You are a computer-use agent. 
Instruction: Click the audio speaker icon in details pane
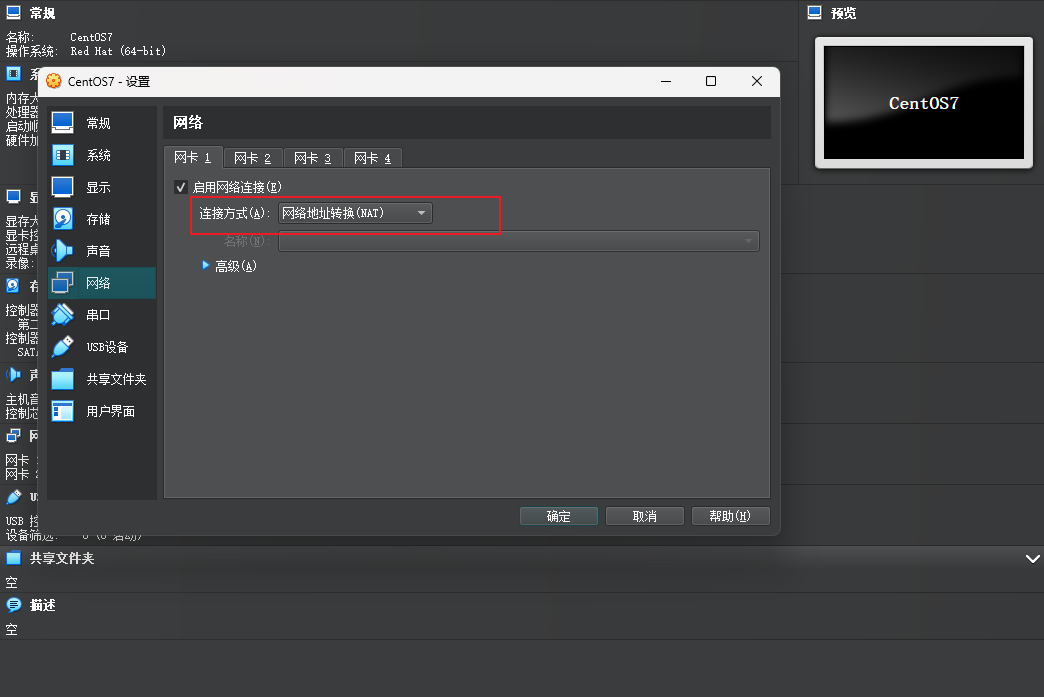coord(13,375)
